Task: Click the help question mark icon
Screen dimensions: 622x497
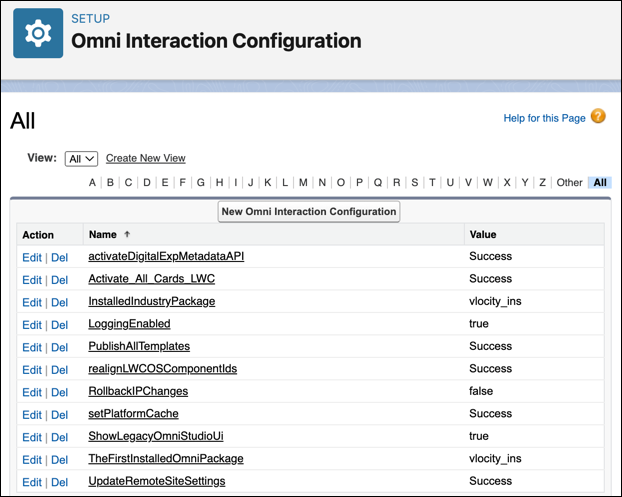Action: point(598,117)
